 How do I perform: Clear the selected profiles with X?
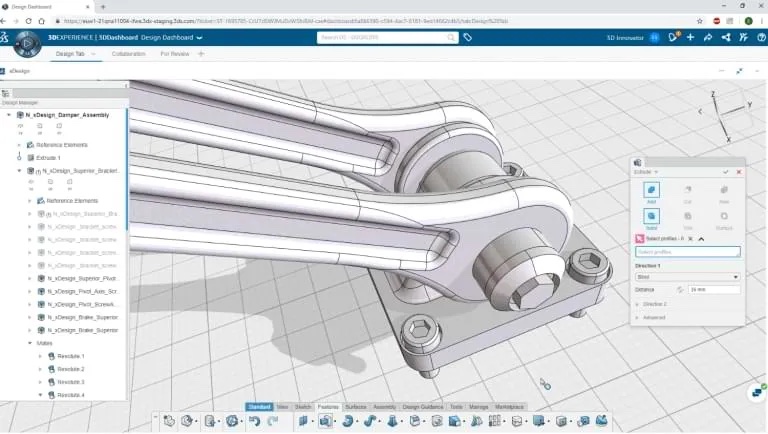tap(690, 239)
